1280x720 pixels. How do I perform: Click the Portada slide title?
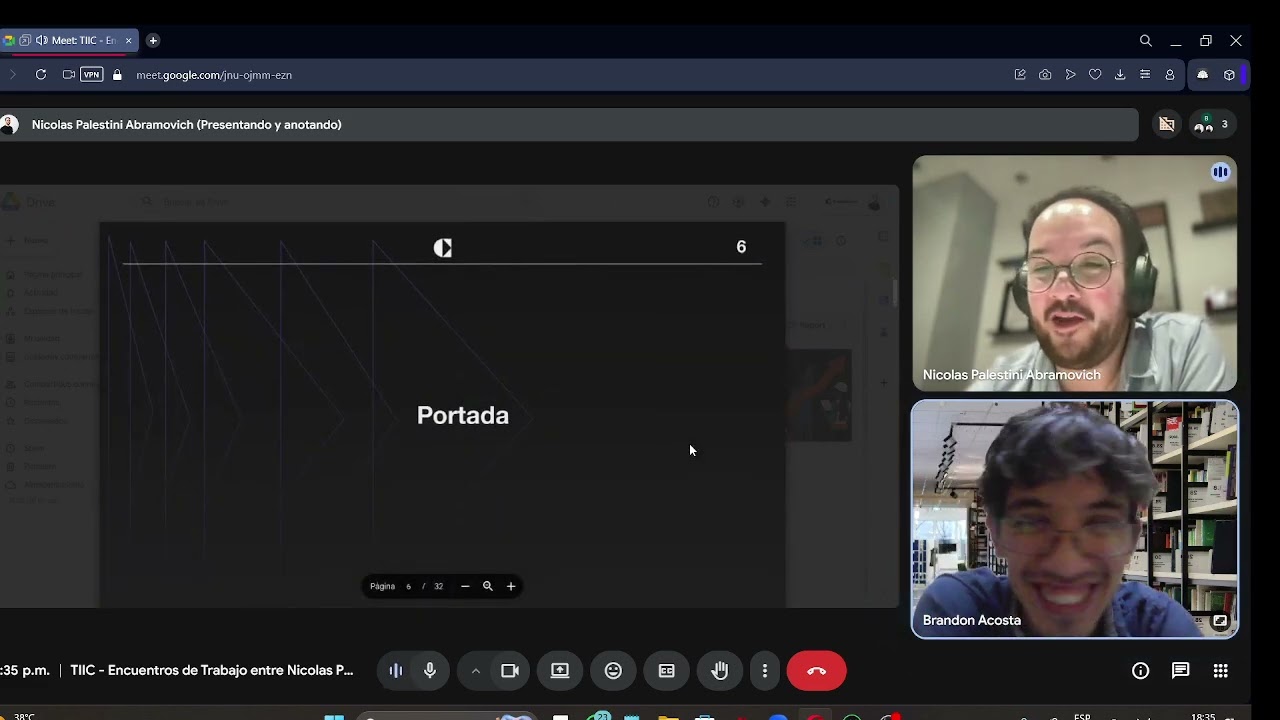[463, 415]
